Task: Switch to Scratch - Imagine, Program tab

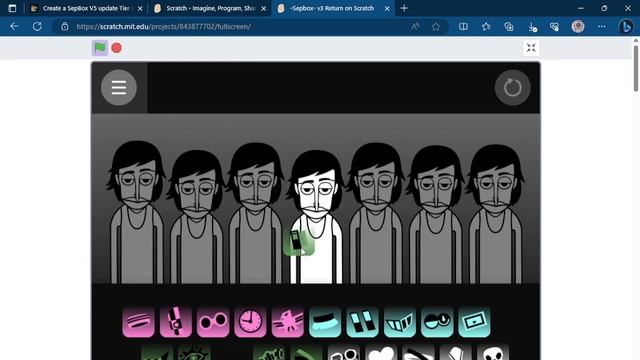Action: (210, 8)
